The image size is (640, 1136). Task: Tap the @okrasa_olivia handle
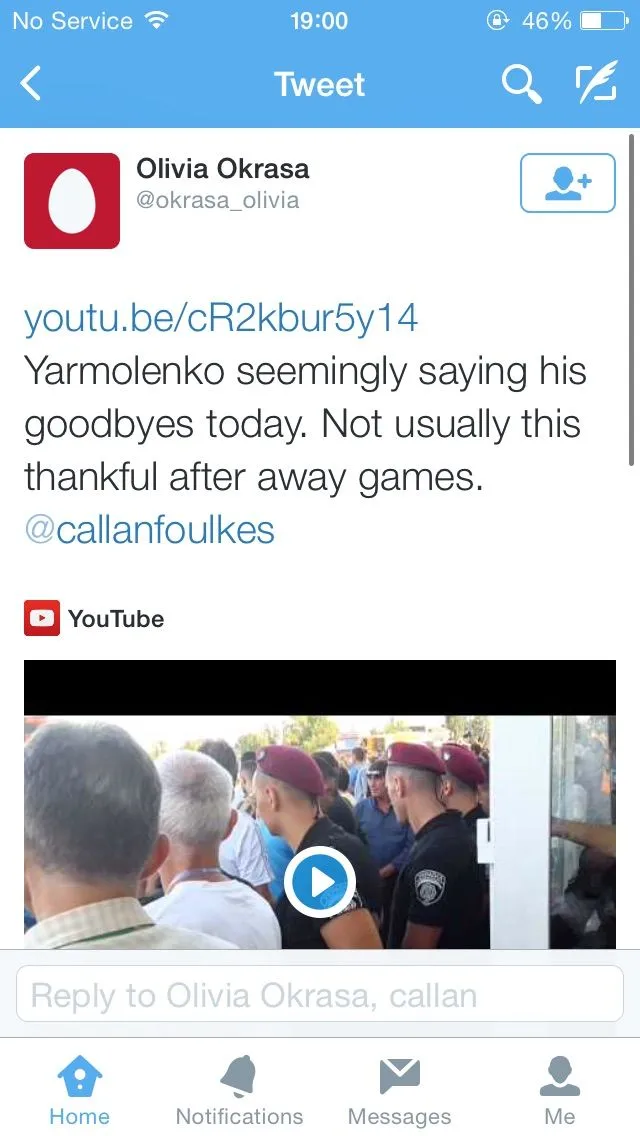click(x=217, y=201)
